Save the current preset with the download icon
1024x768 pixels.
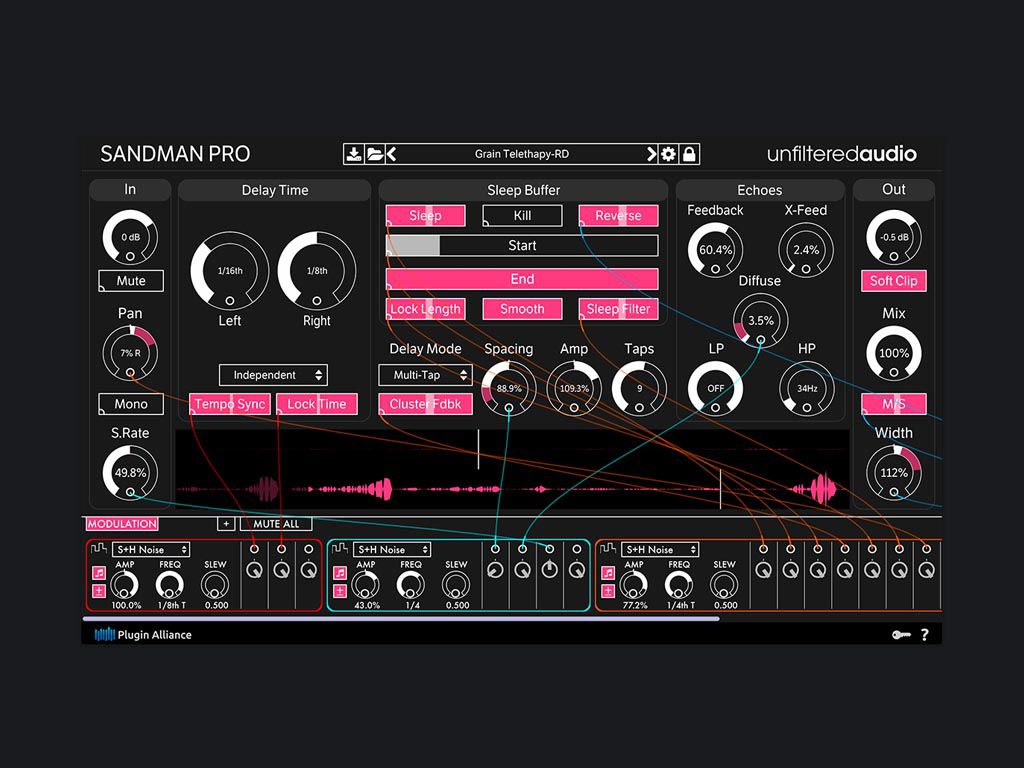pyautogui.click(x=353, y=154)
